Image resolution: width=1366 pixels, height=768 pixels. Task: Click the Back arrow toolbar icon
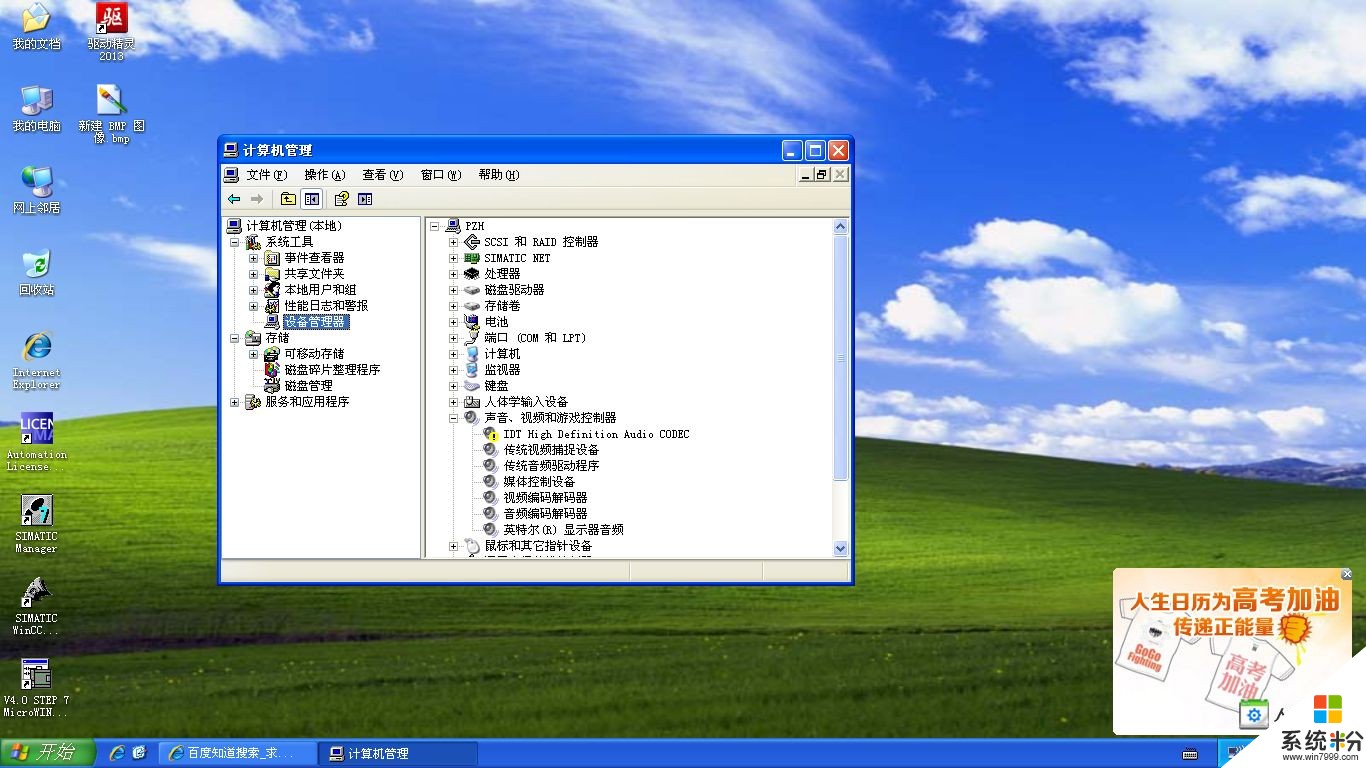[234, 199]
